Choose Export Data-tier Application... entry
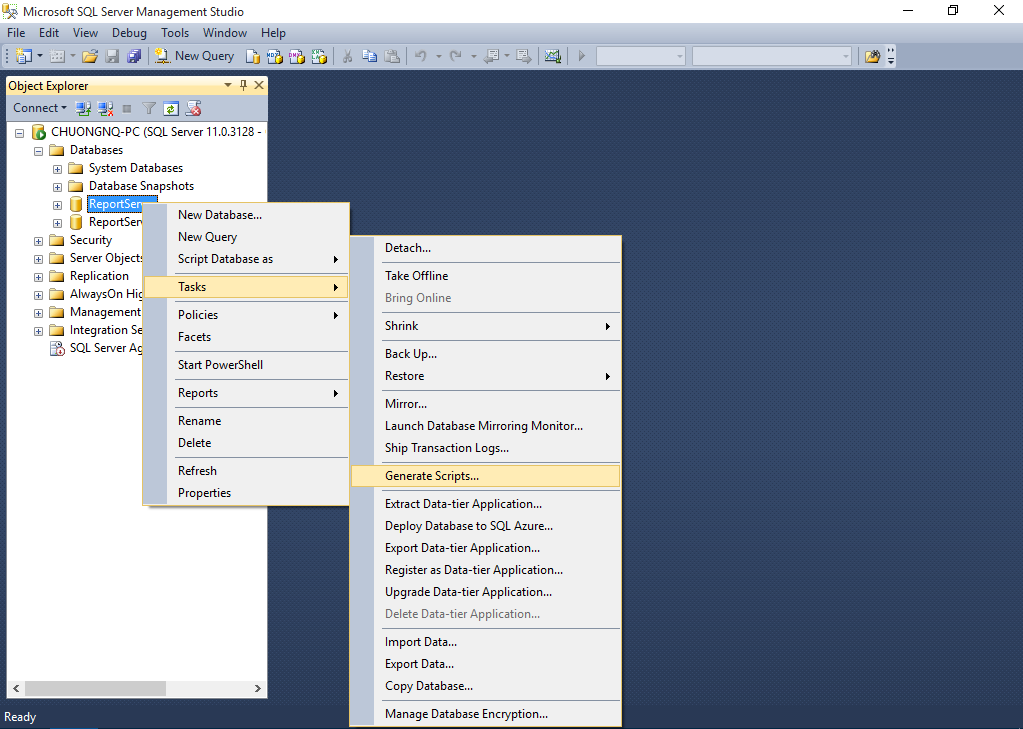 [x=485, y=548]
